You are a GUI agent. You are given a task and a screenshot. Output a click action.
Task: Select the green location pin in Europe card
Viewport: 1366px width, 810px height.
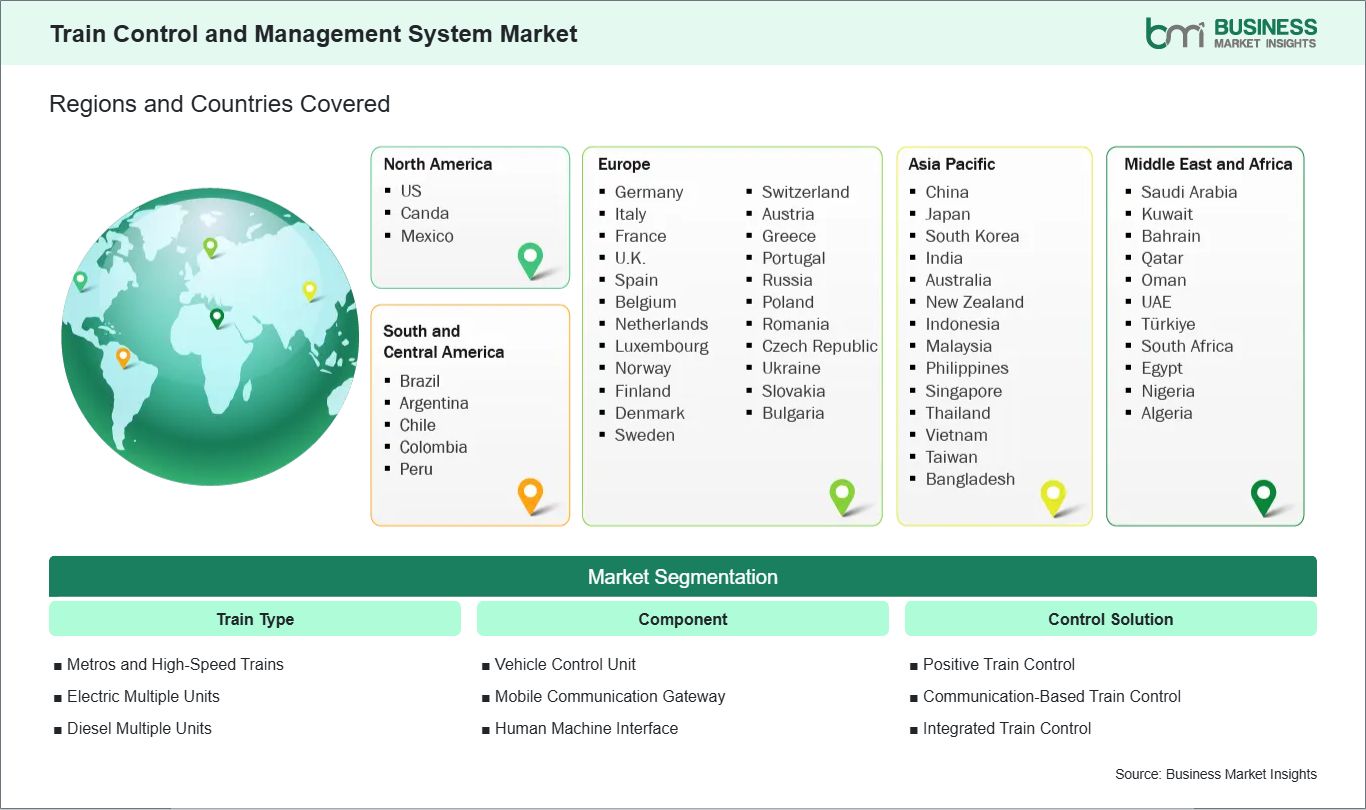point(842,494)
